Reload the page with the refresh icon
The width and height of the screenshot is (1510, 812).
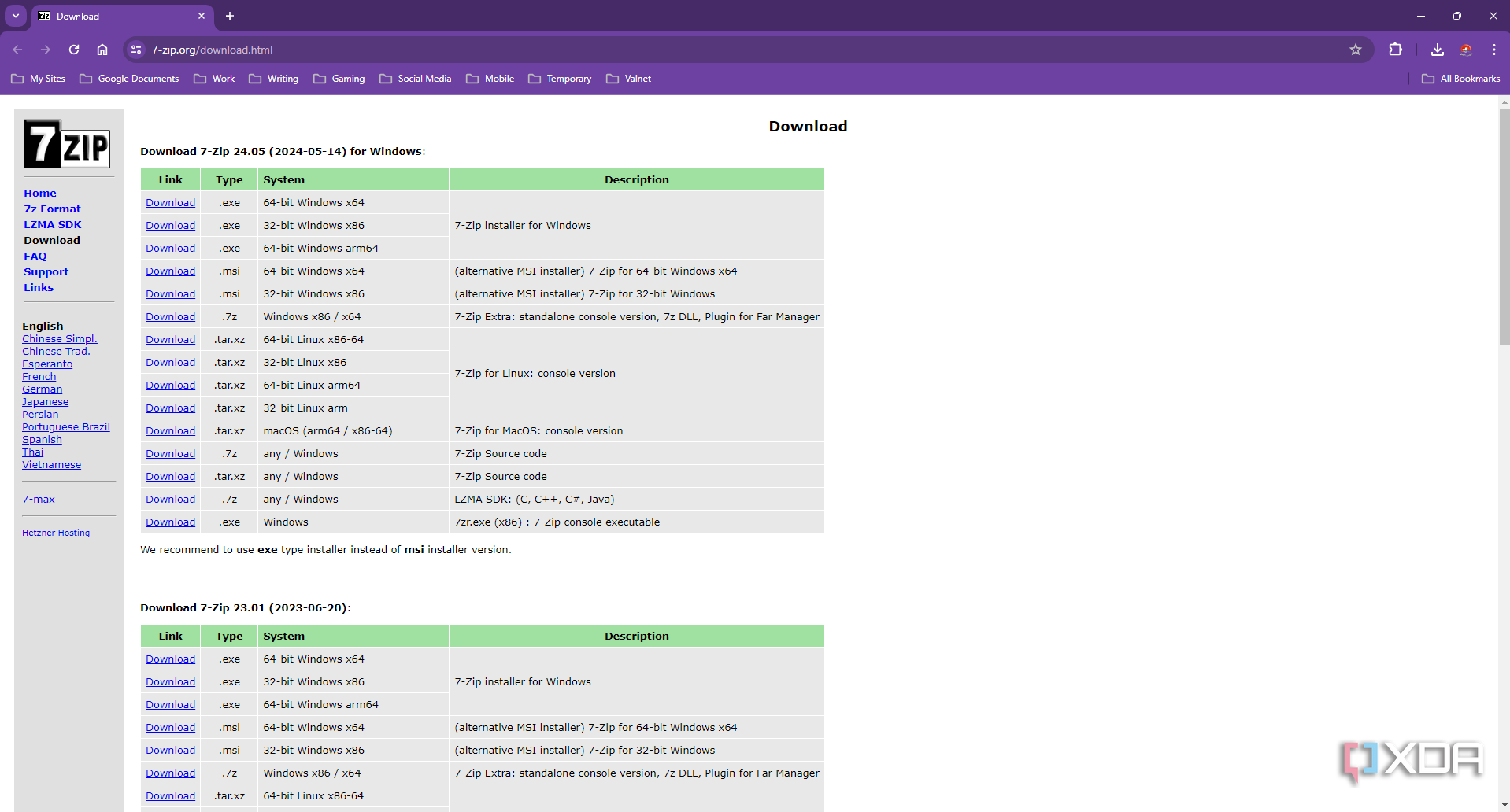74,50
